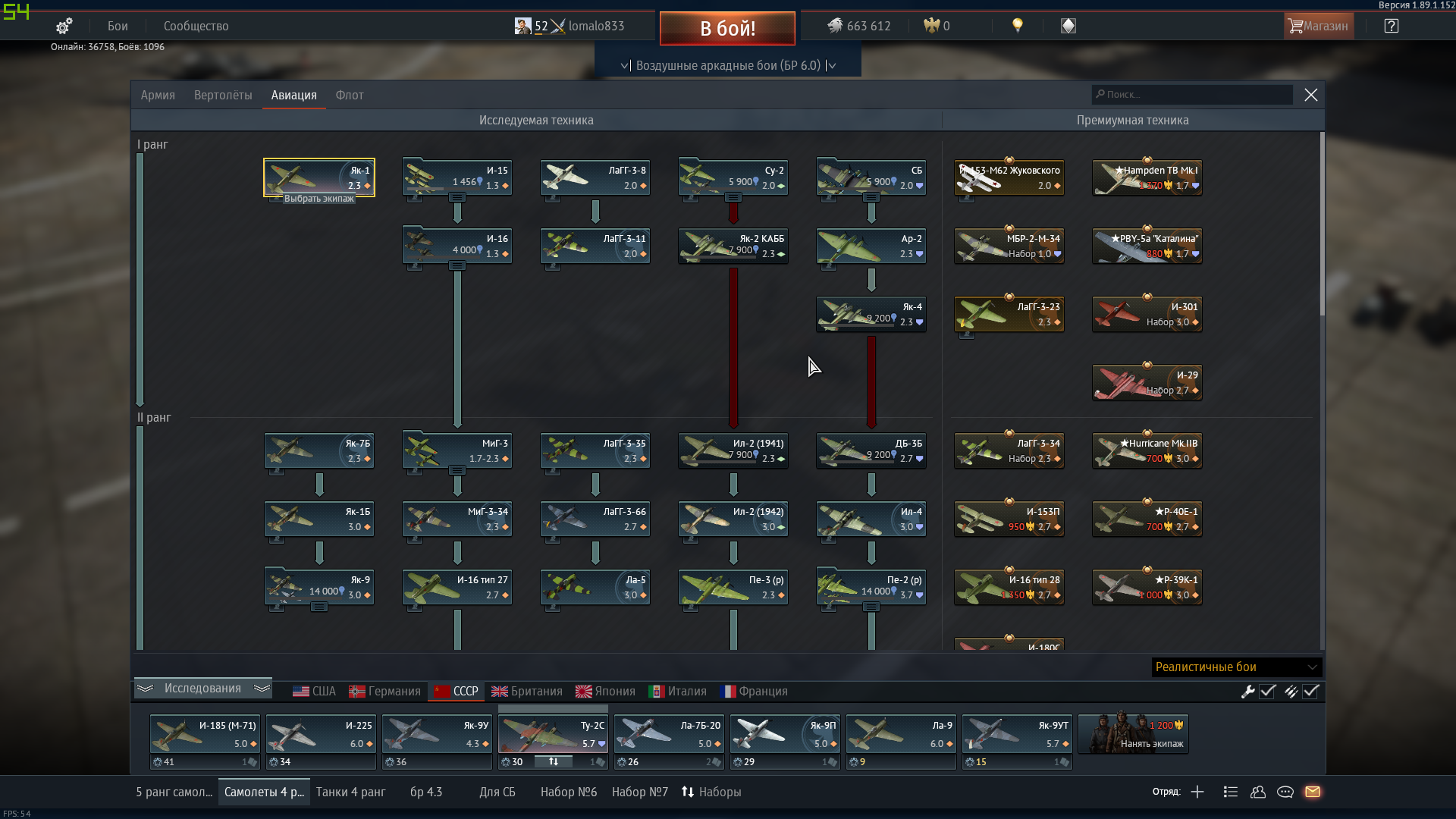Viewport: 1456px width, 819px height.
Task: Expand the Як-9 group toggle below card
Action: [x=319, y=607]
